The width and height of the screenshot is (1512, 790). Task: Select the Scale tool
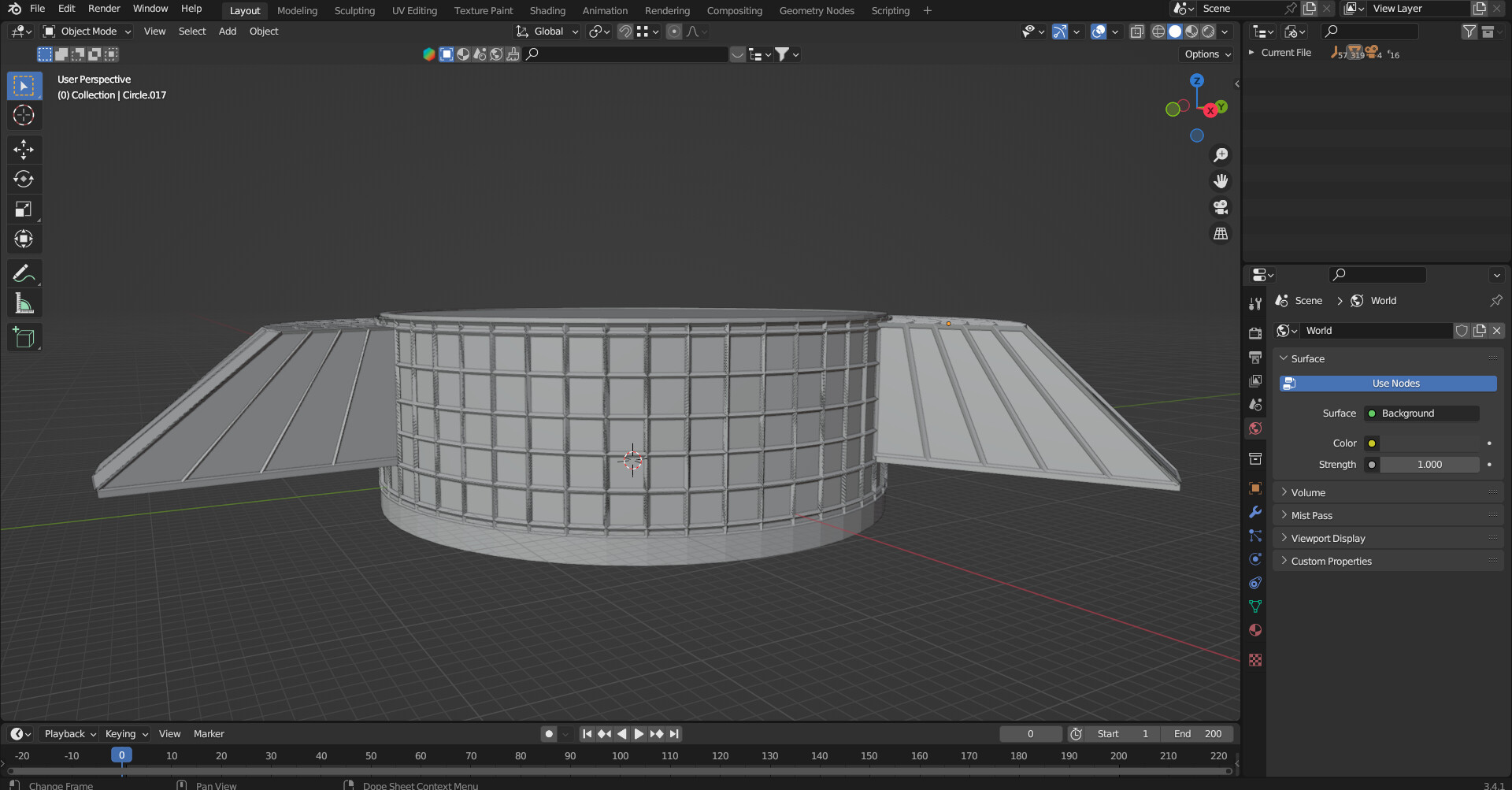coord(24,209)
